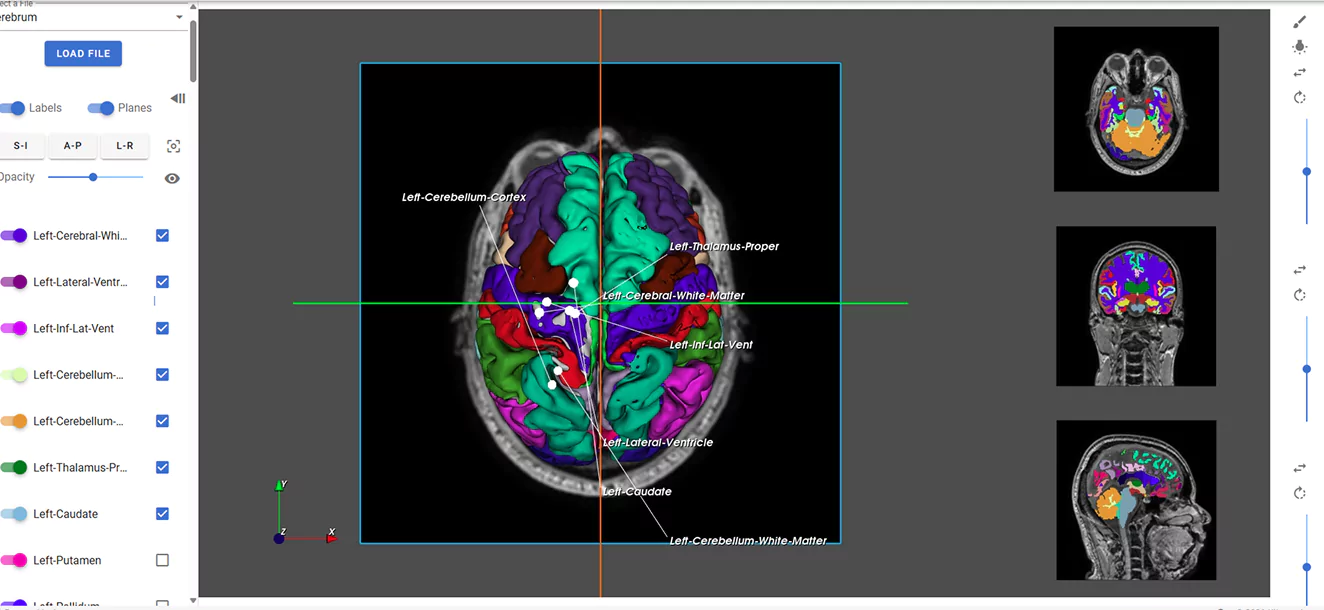
Task: Choose the L-R view button
Action: (125, 146)
